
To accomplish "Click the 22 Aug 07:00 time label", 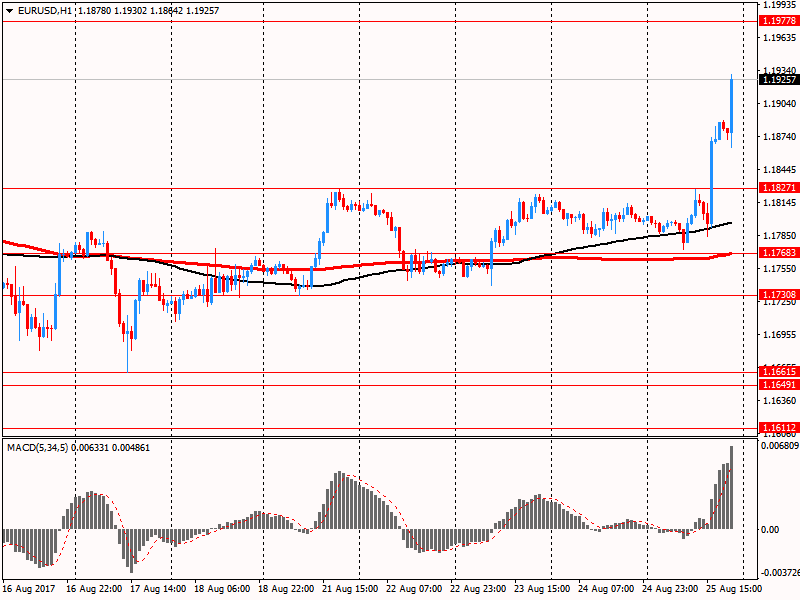I will [x=414, y=589].
